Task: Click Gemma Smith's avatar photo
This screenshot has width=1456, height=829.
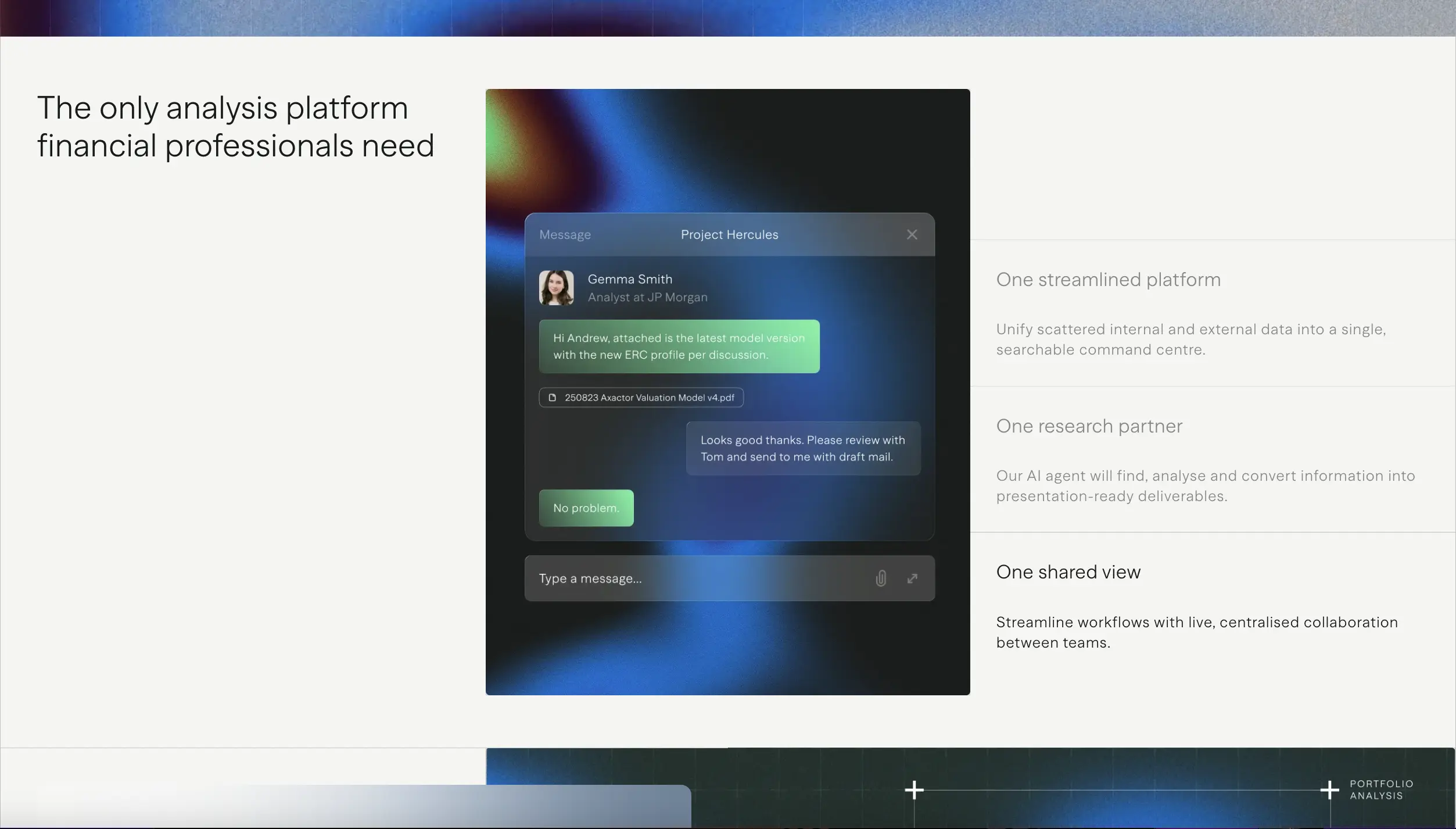Action: (x=556, y=288)
